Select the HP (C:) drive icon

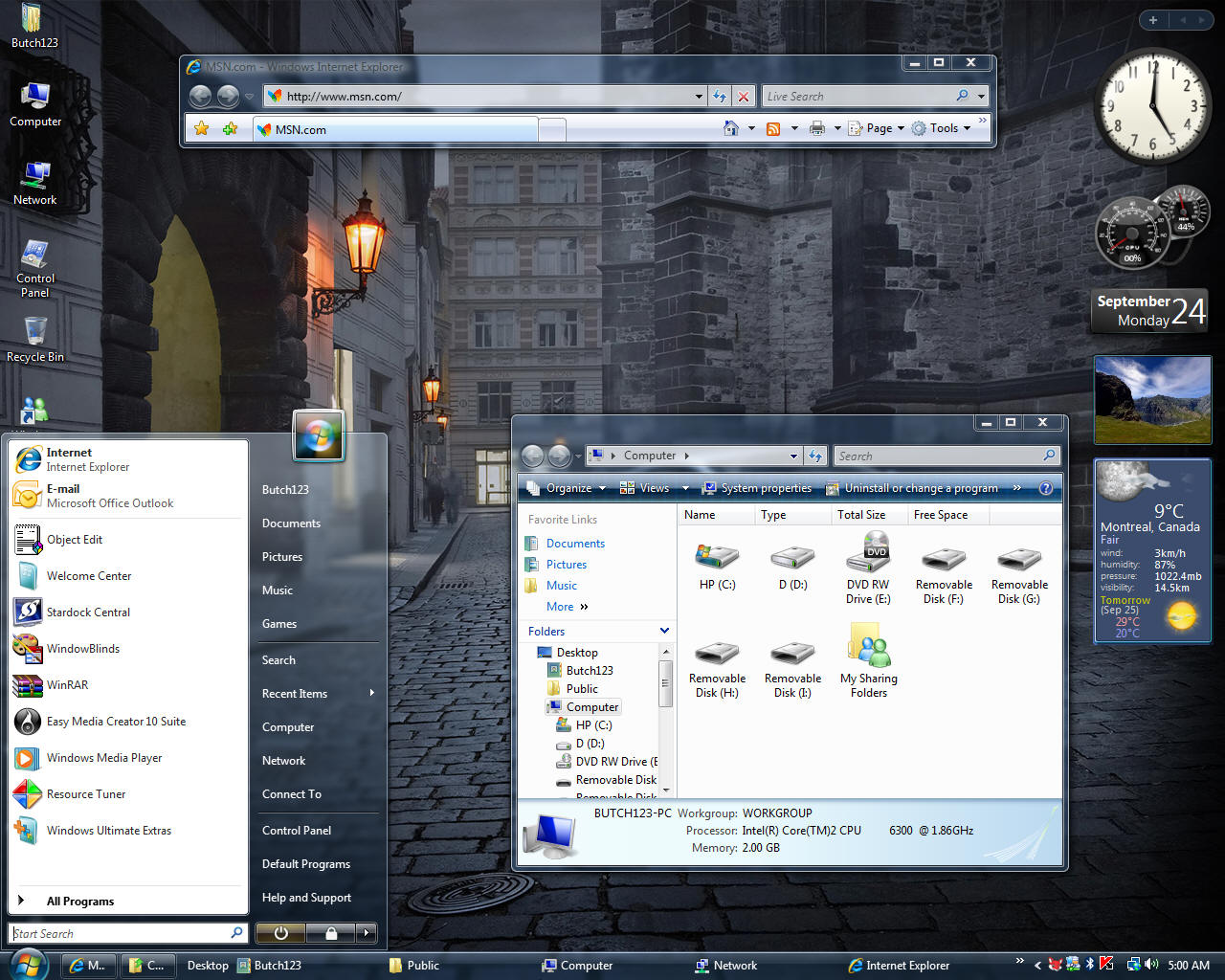(x=717, y=567)
